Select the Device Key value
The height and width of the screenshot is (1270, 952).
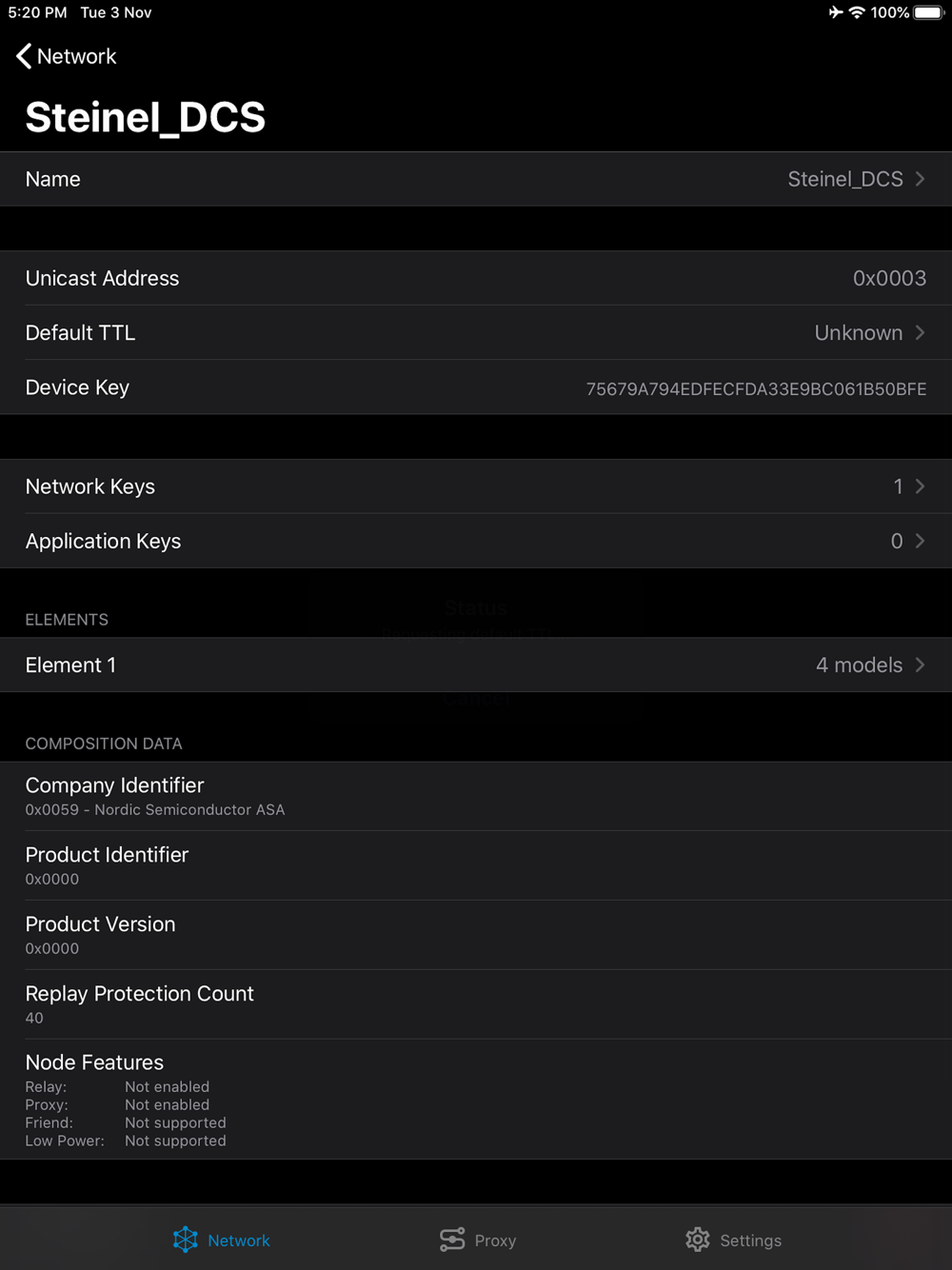756,388
